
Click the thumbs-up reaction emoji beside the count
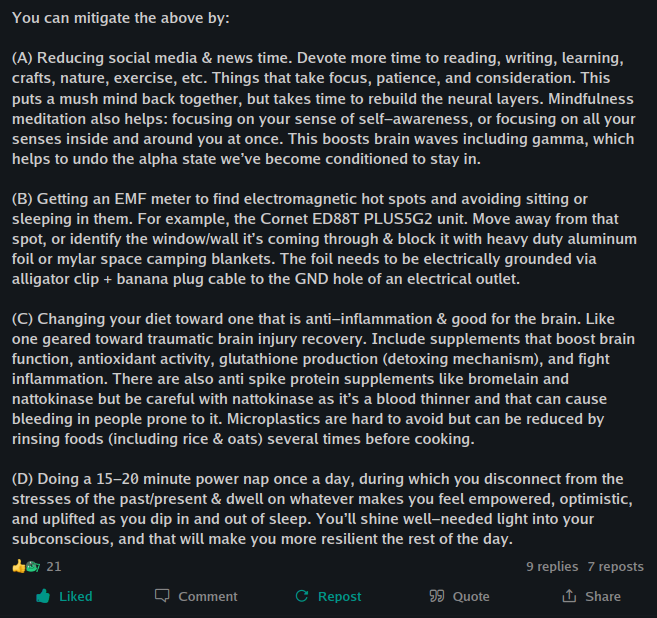pos(18,566)
